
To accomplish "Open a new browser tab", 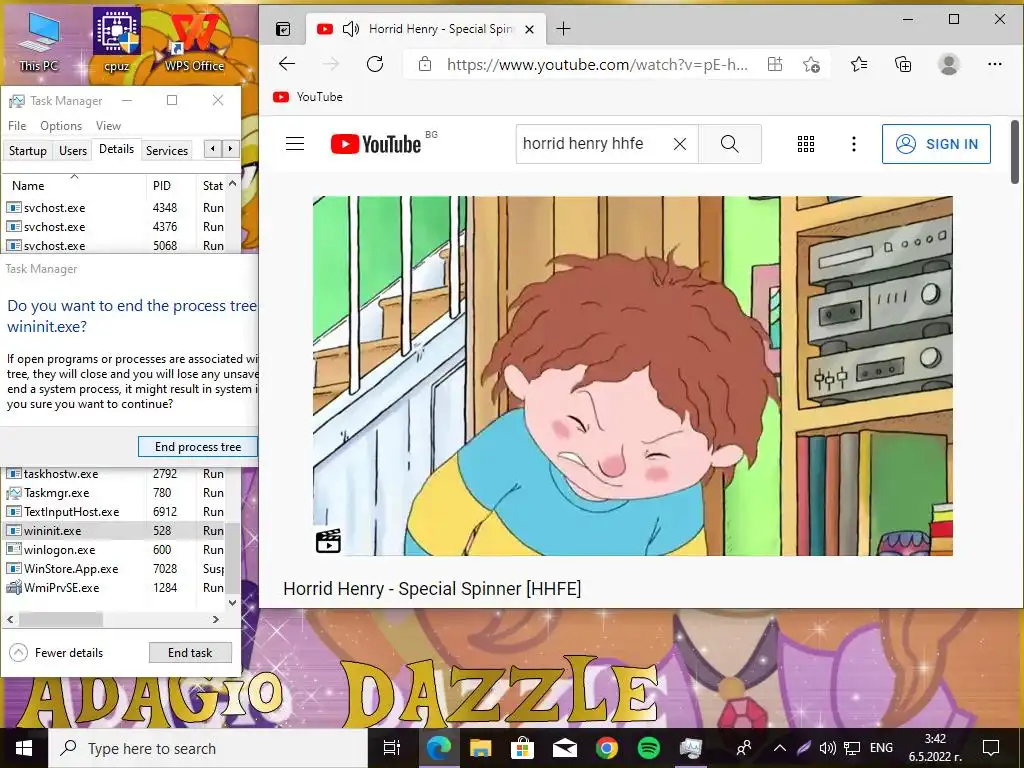I will (563, 29).
